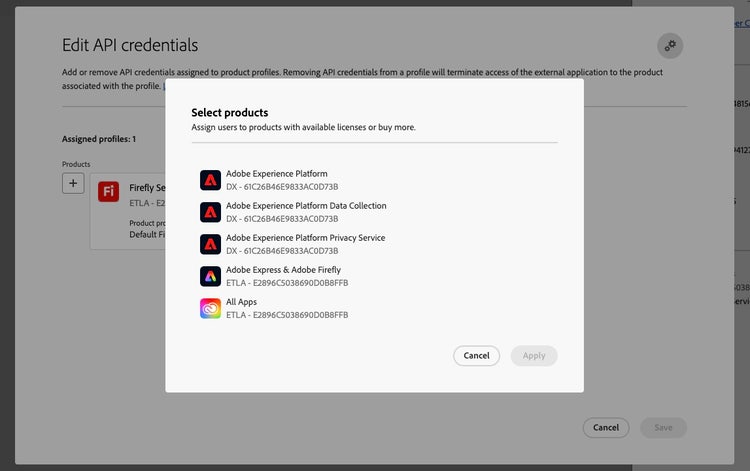Select the Adobe Experience Platform product name

tap(277, 174)
